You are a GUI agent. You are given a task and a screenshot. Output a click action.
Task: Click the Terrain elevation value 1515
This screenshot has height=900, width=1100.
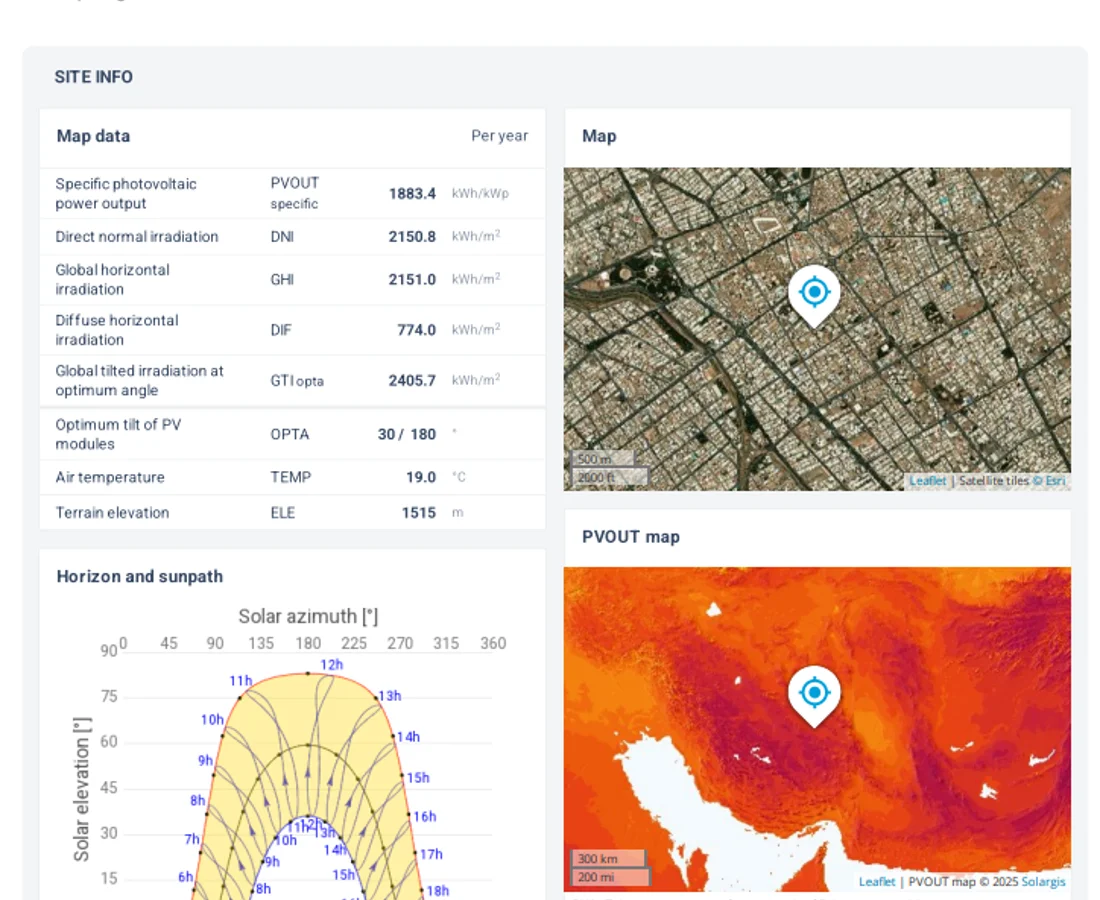(418, 513)
